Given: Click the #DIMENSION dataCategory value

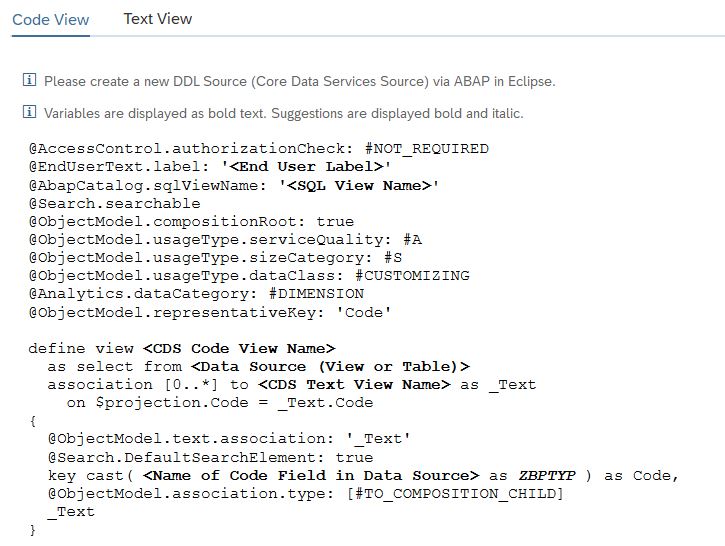Looking at the screenshot, I should [x=316, y=294].
